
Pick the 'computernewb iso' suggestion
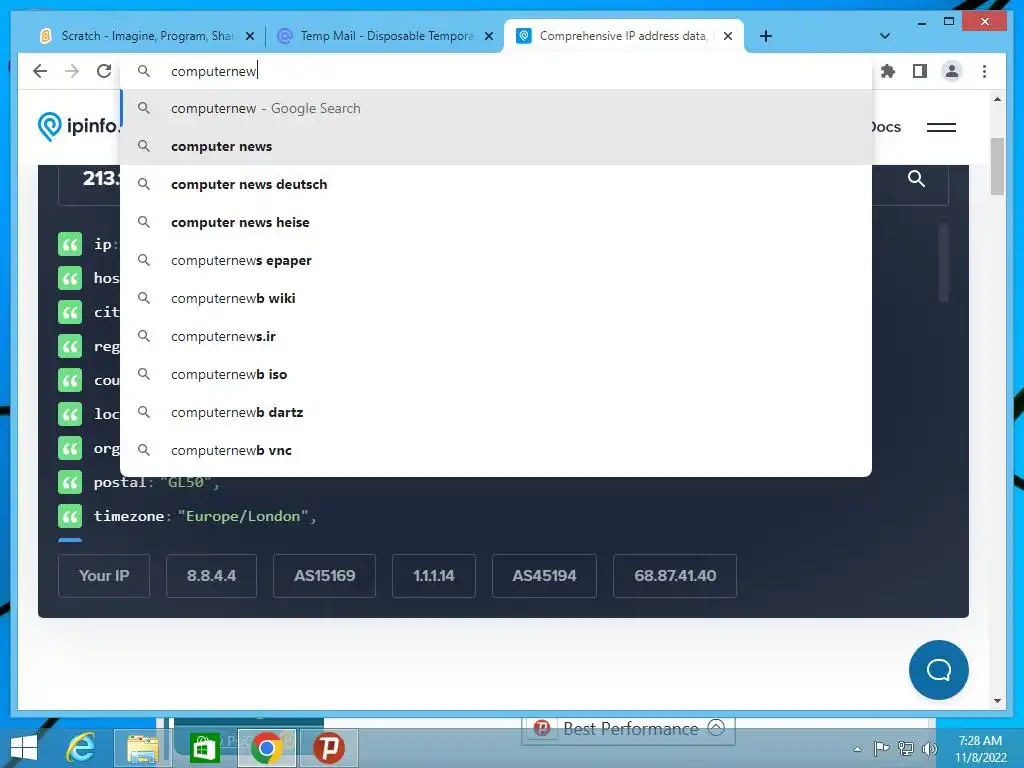pyautogui.click(x=496, y=374)
